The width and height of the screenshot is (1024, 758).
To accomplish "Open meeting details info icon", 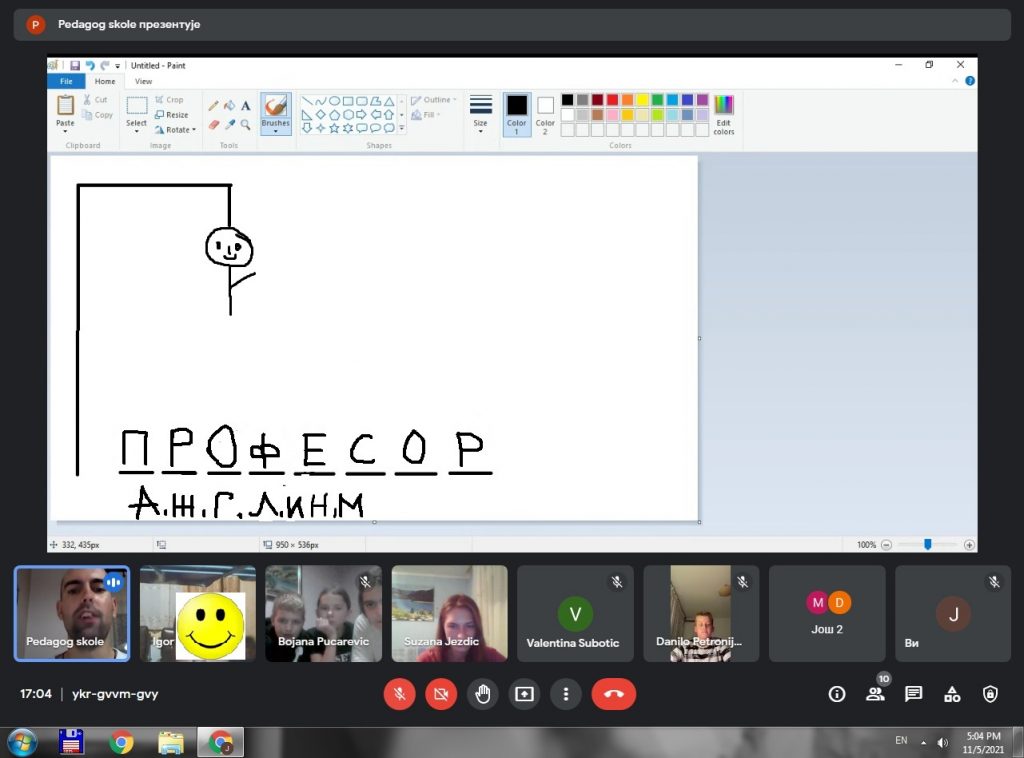I will [837, 694].
